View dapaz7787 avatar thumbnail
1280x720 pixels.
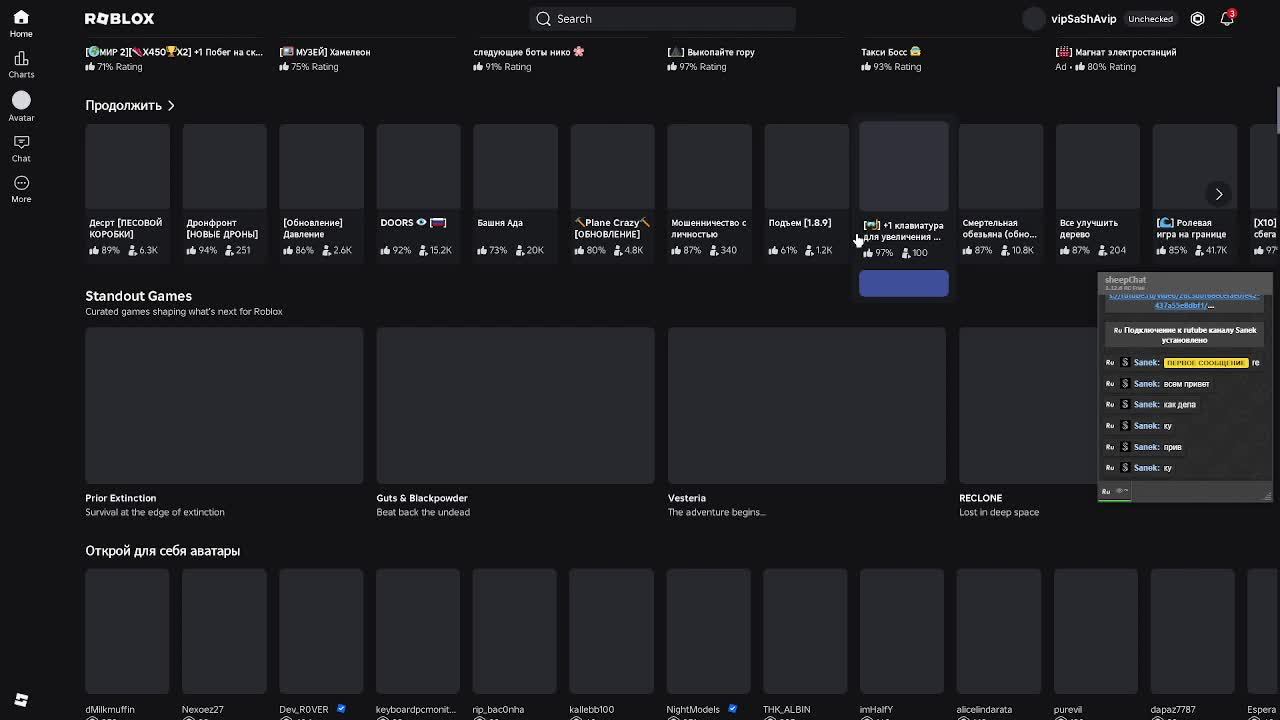pos(1192,631)
